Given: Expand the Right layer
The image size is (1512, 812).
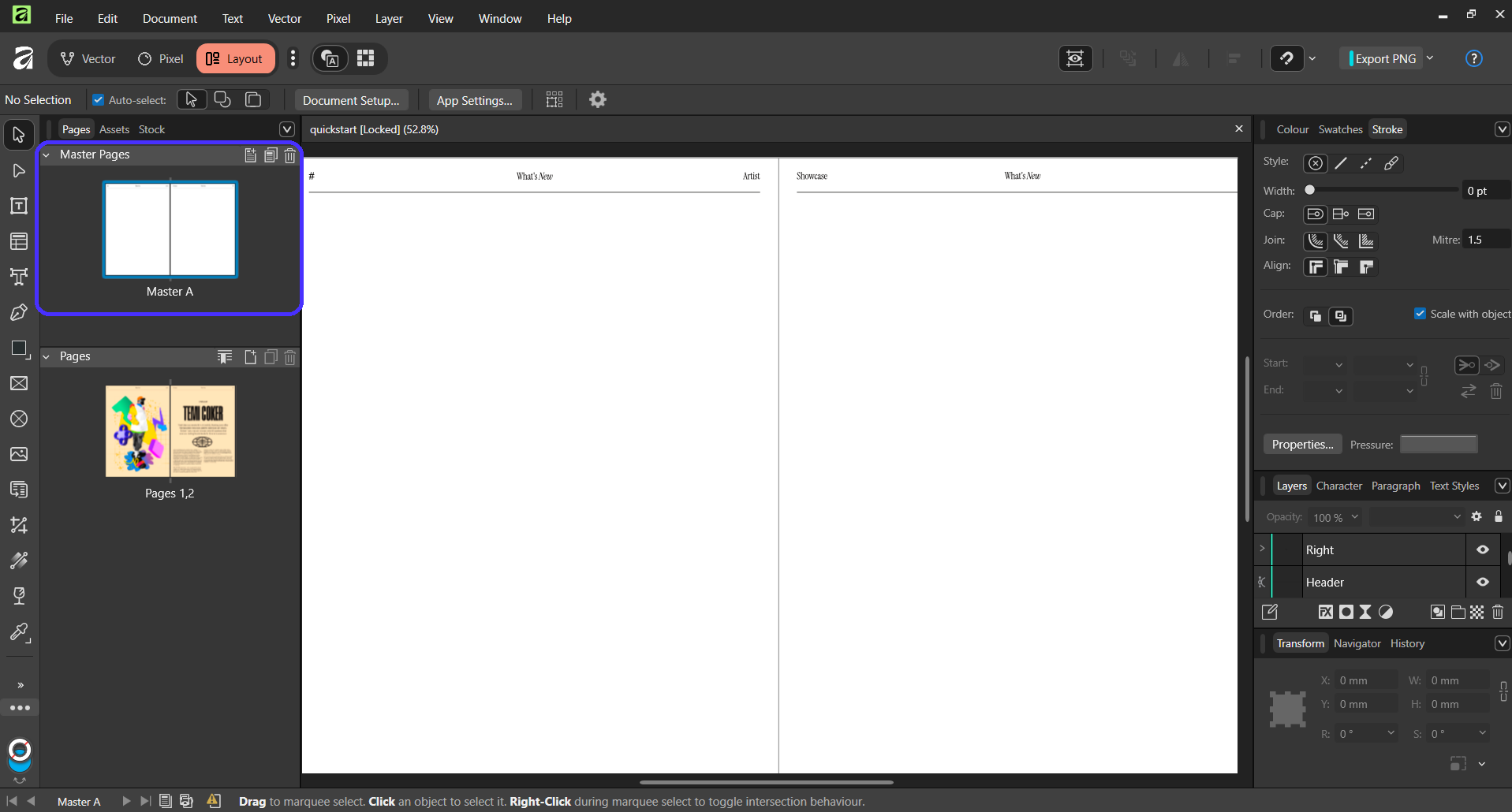Looking at the screenshot, I should [x=1262, y=549].
